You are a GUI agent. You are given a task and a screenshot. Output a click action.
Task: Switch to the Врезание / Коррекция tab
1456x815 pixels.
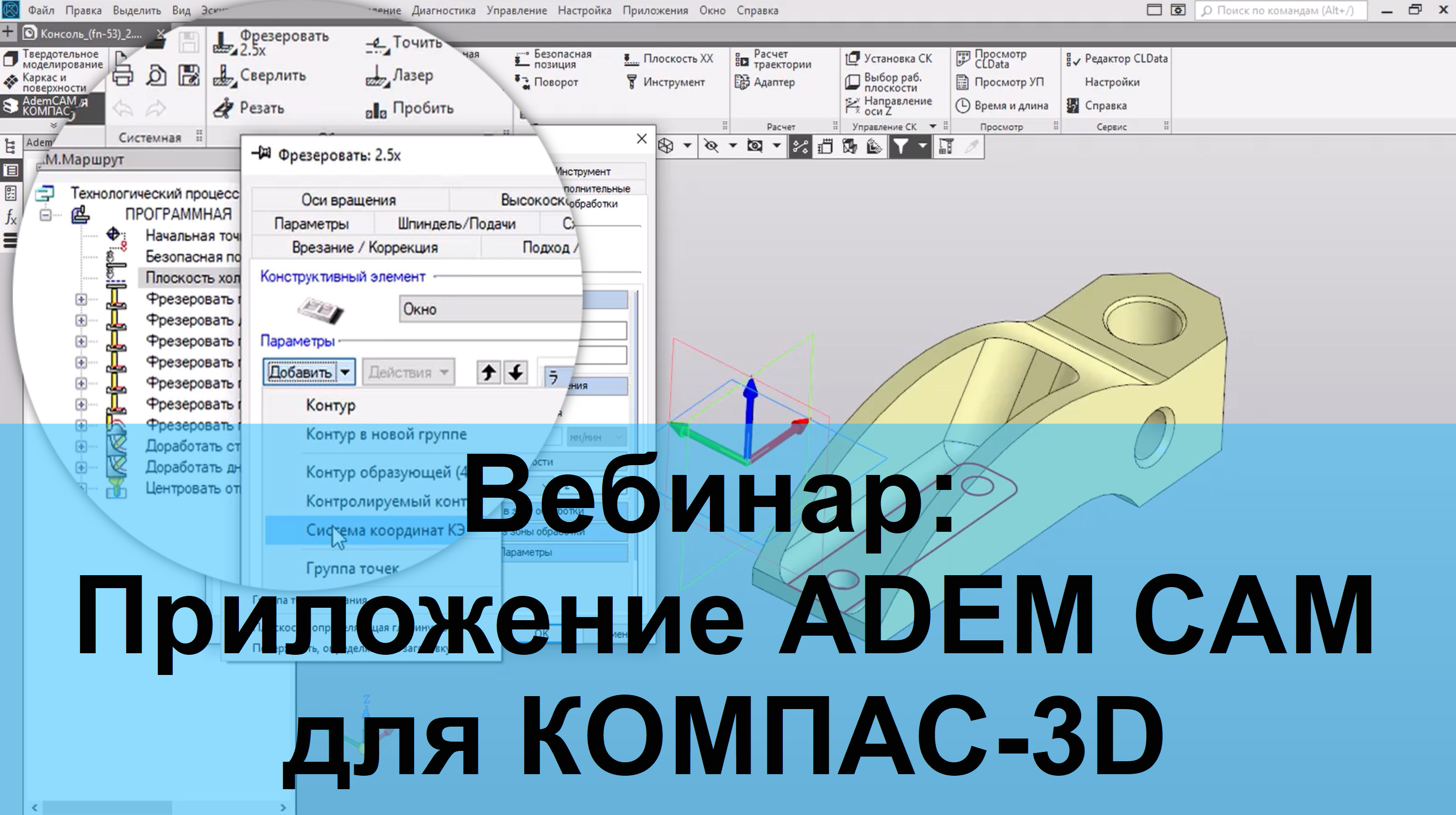click(365, 248)
